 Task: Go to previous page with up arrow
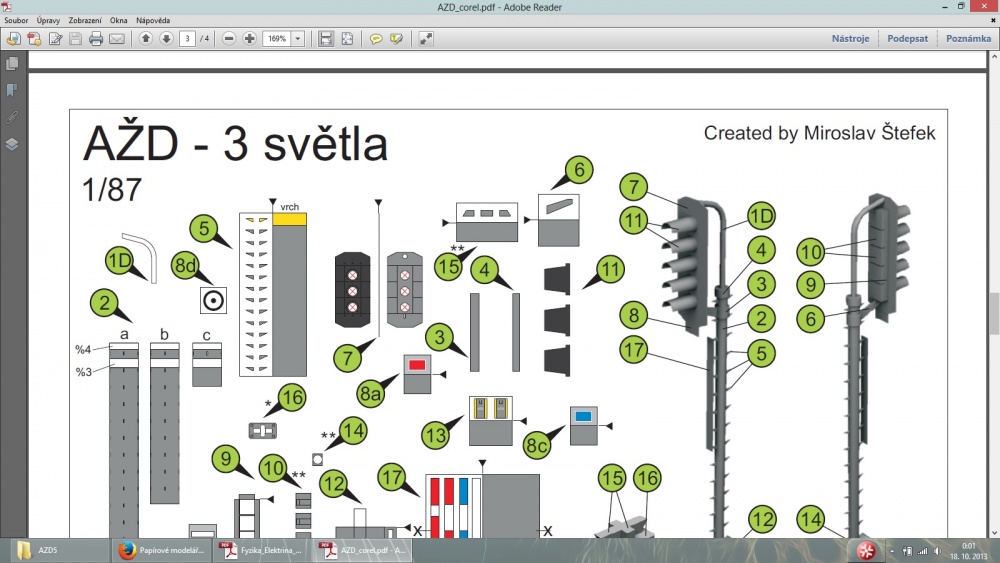click(x=145, y=39)
